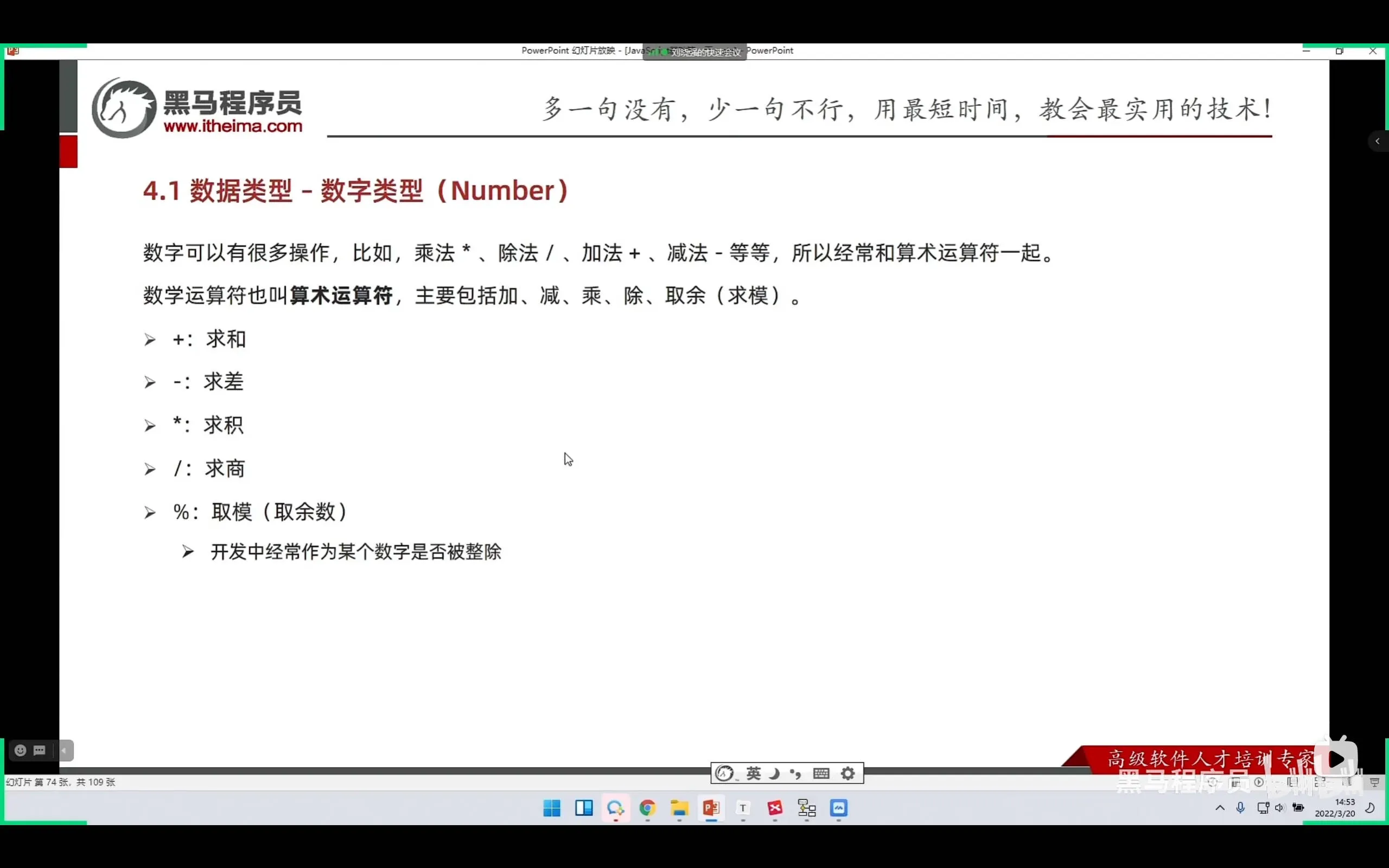The image size is (1389, 868).
Task: Open Typora T icon in taskbar
Action: 743,808
